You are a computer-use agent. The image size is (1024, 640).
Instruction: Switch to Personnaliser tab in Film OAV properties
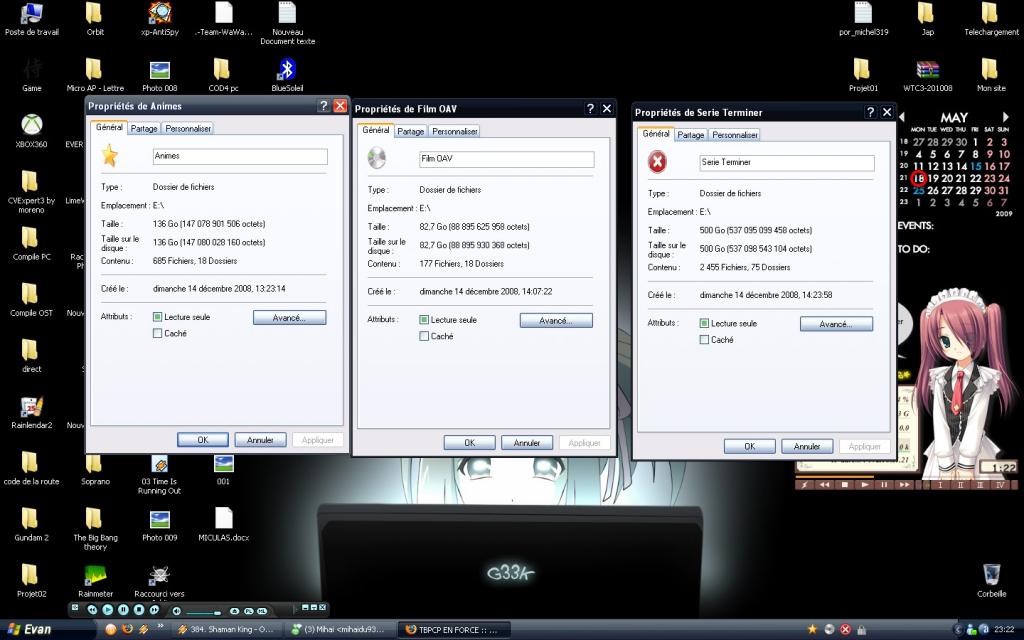pos(455,131)
